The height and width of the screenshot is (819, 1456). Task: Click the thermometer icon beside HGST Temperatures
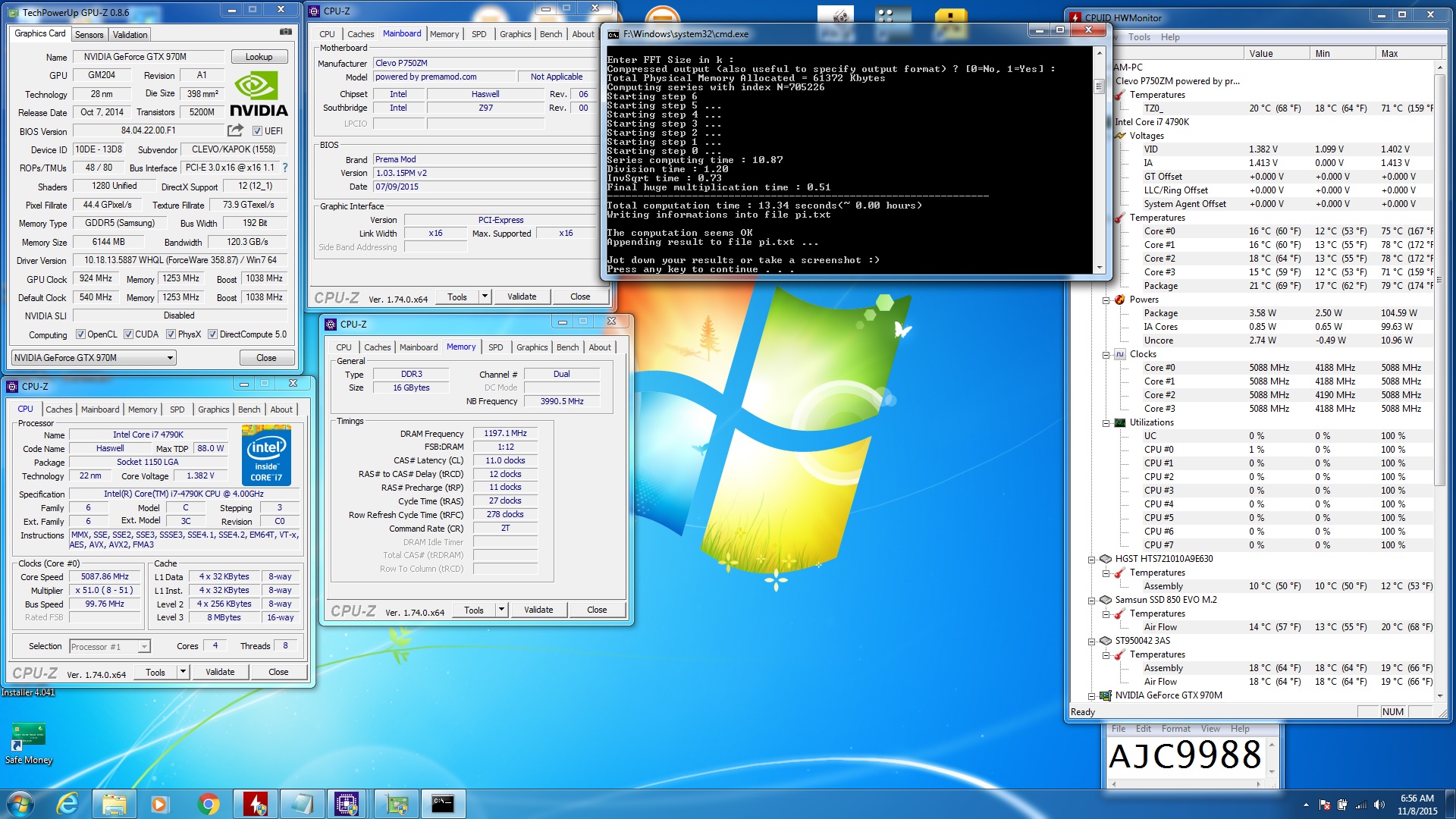(1120, 573)
